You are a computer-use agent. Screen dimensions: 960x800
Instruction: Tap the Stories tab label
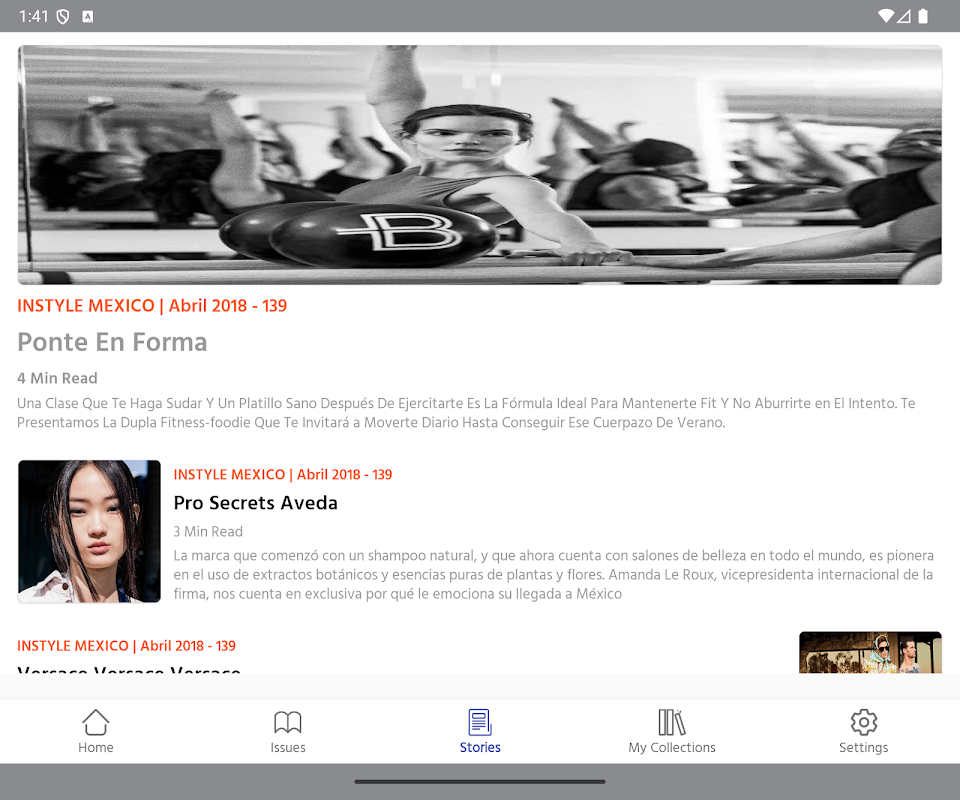coord(480,747)
